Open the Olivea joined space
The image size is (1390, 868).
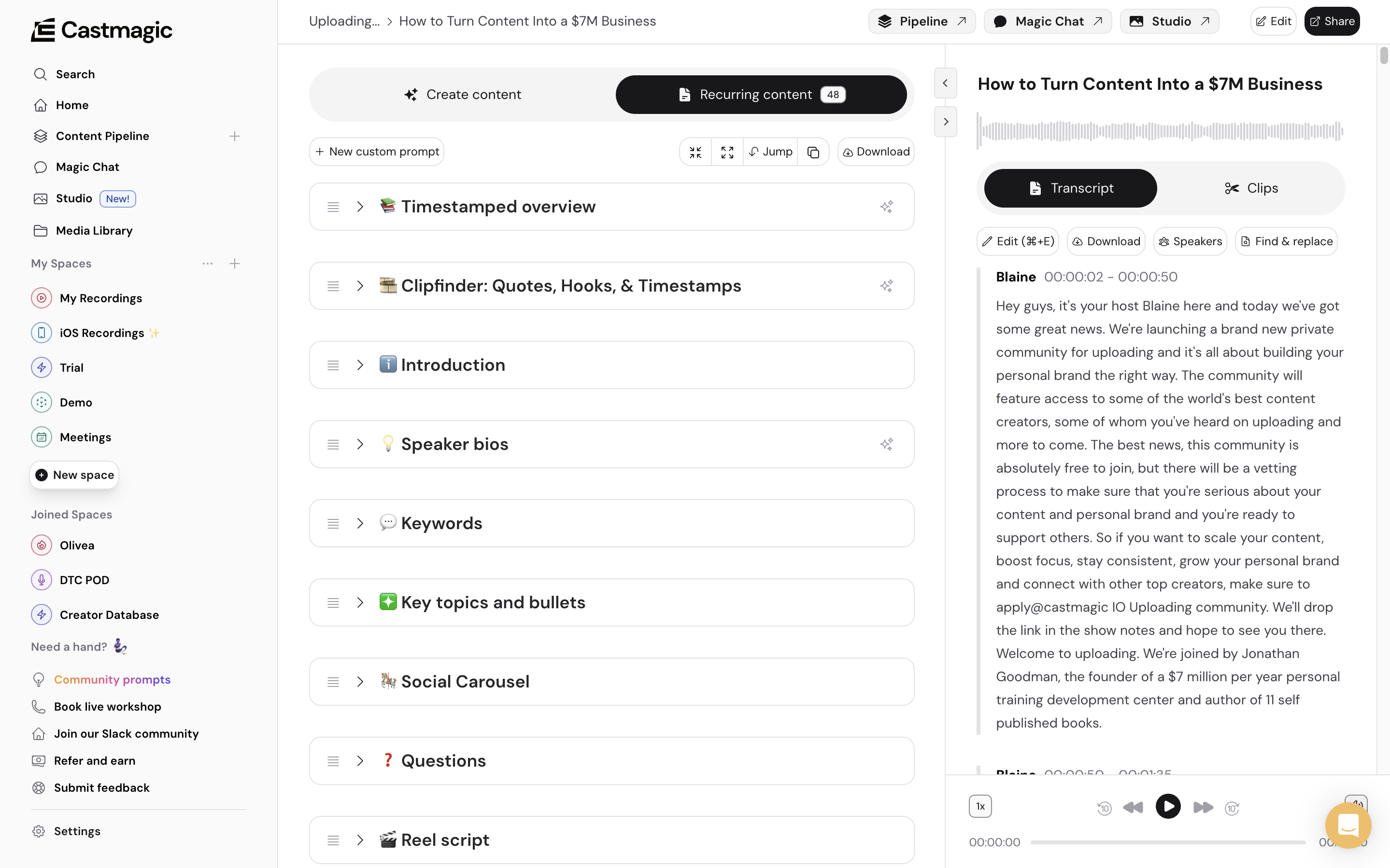[63, 546]
